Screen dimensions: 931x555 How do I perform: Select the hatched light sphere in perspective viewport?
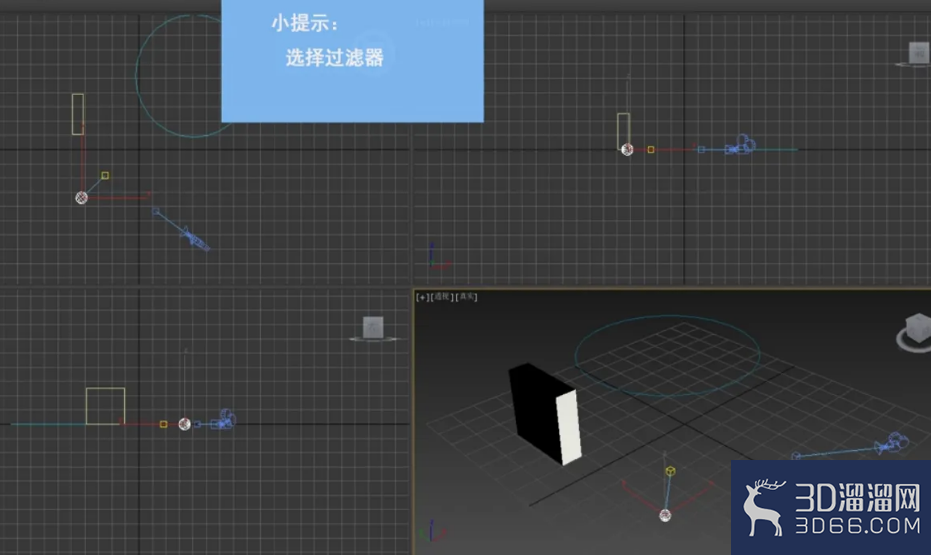[665, 515]
